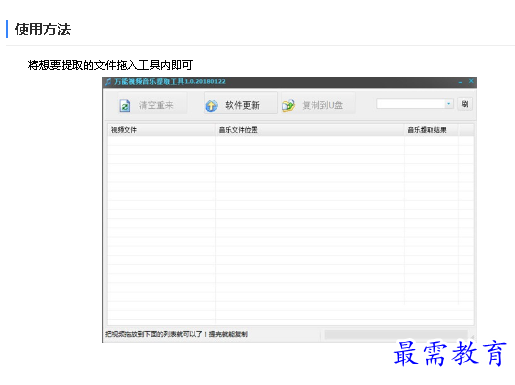Click the music note app icon in title bar
This screenshot has height=385, width=515.
click(108, 82)
